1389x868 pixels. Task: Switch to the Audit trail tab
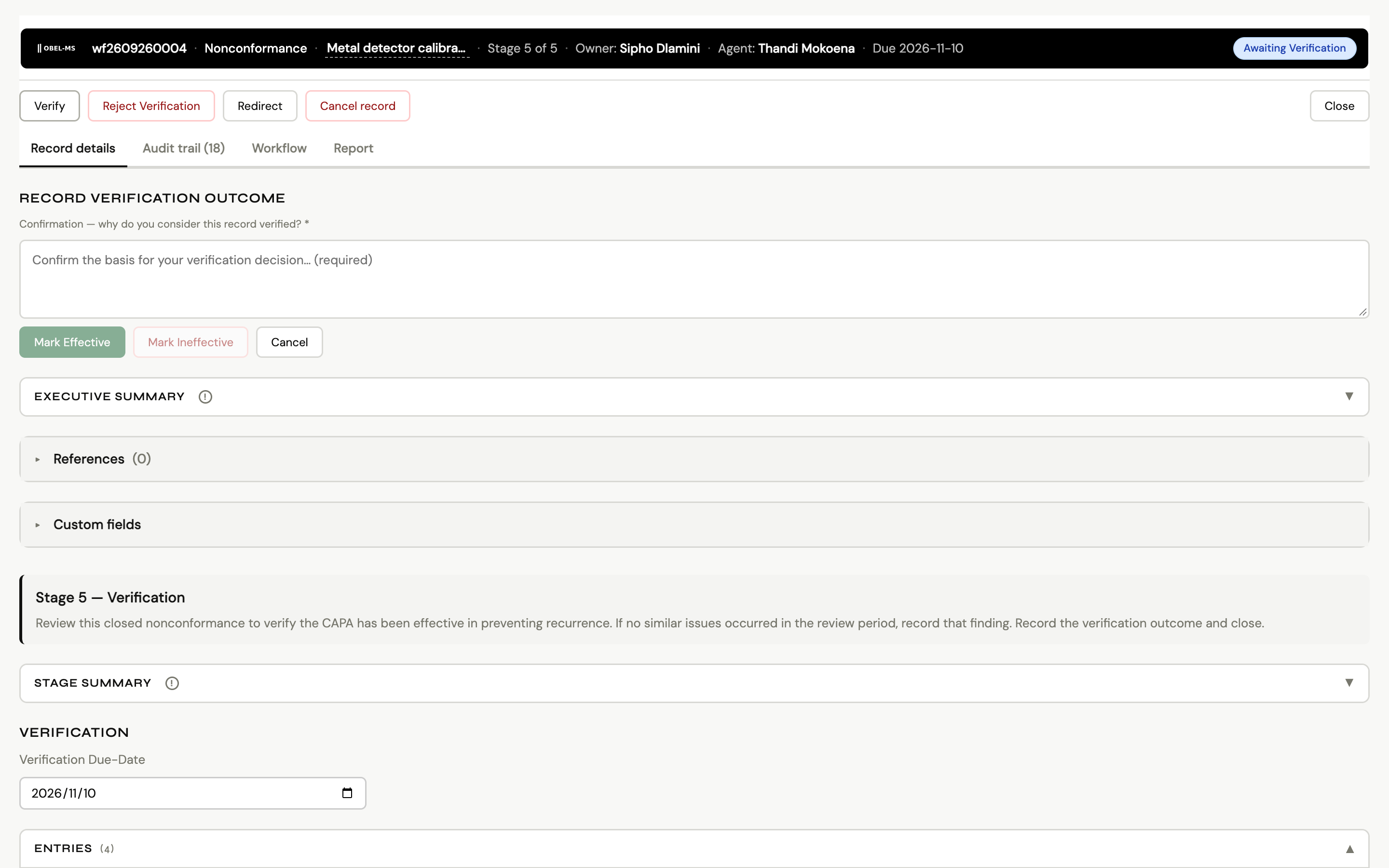pos(184,148)
